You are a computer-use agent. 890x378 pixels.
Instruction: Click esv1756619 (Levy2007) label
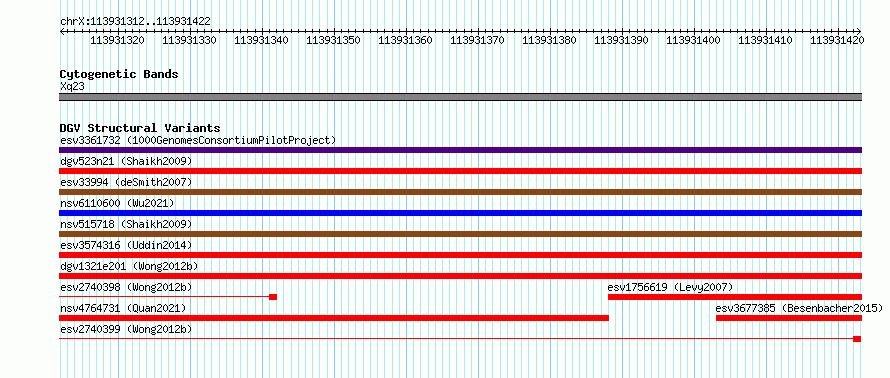[x=670, y=287]
